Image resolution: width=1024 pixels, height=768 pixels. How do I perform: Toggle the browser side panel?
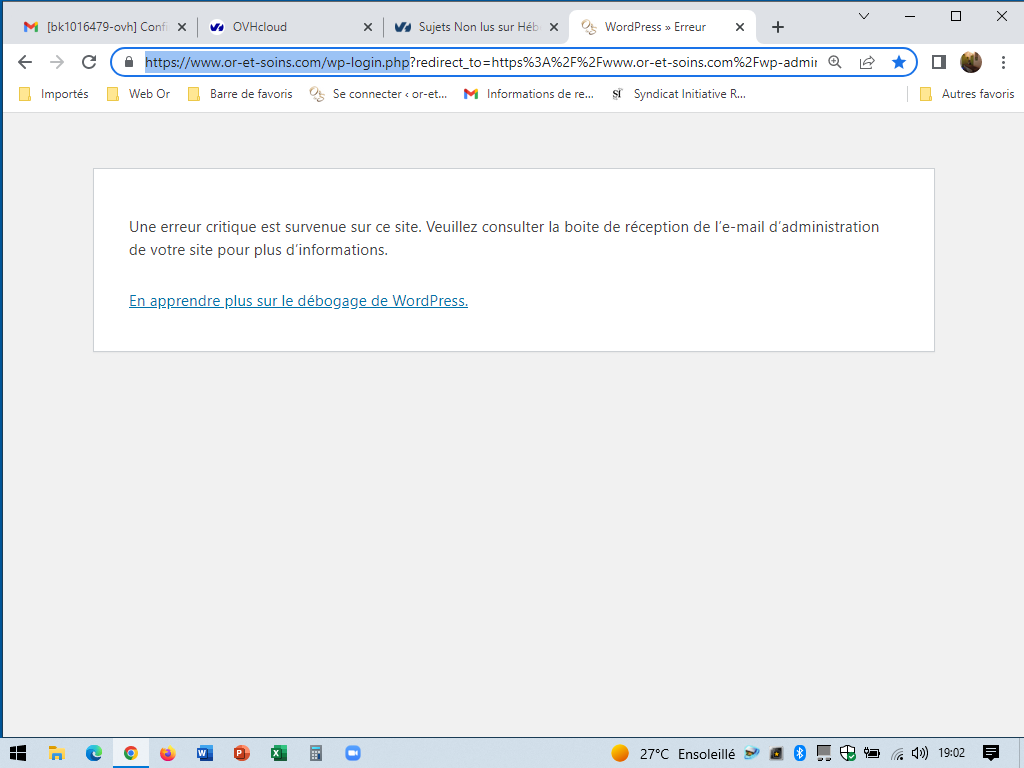coord(938,62)
